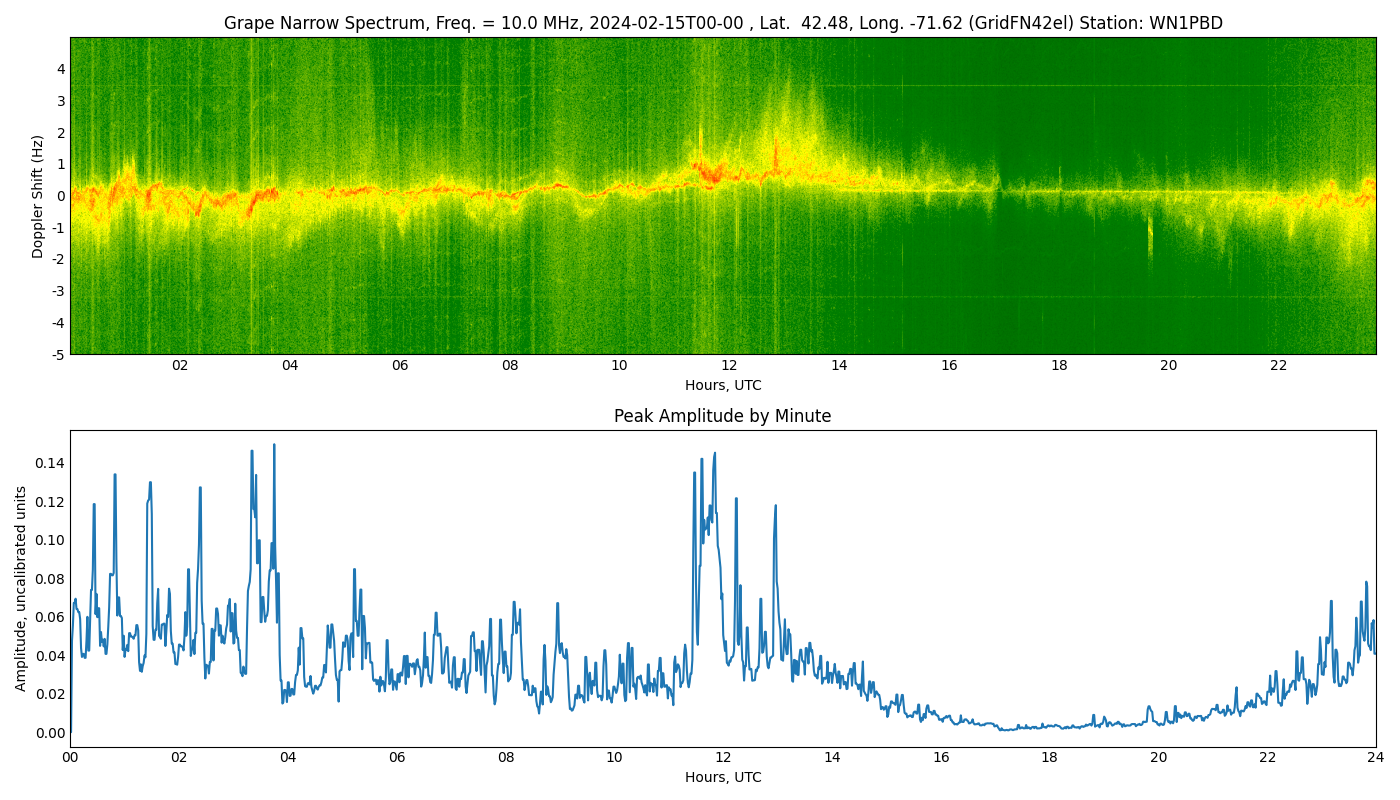The image size is (1400, 800).
Task: Click the 24 hour tick on amplitude plot
Action: point(1376,758)
